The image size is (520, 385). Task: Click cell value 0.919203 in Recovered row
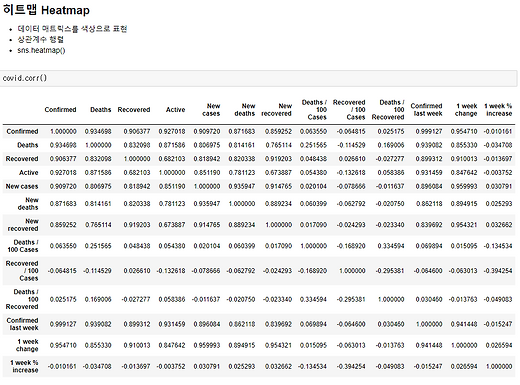pos(278,159)
